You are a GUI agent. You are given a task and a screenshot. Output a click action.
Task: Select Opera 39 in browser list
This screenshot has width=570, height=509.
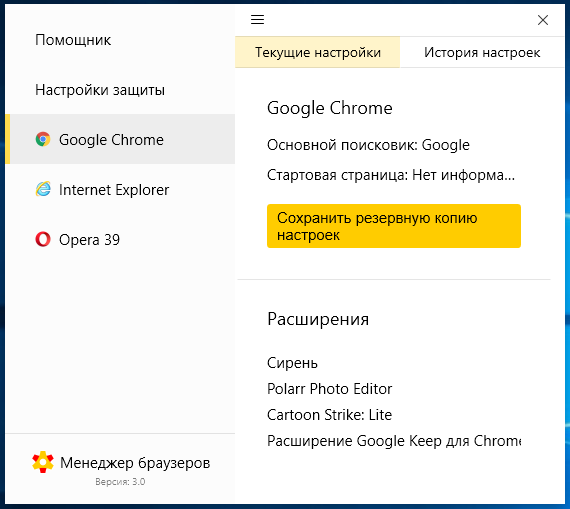click(120, 239)
